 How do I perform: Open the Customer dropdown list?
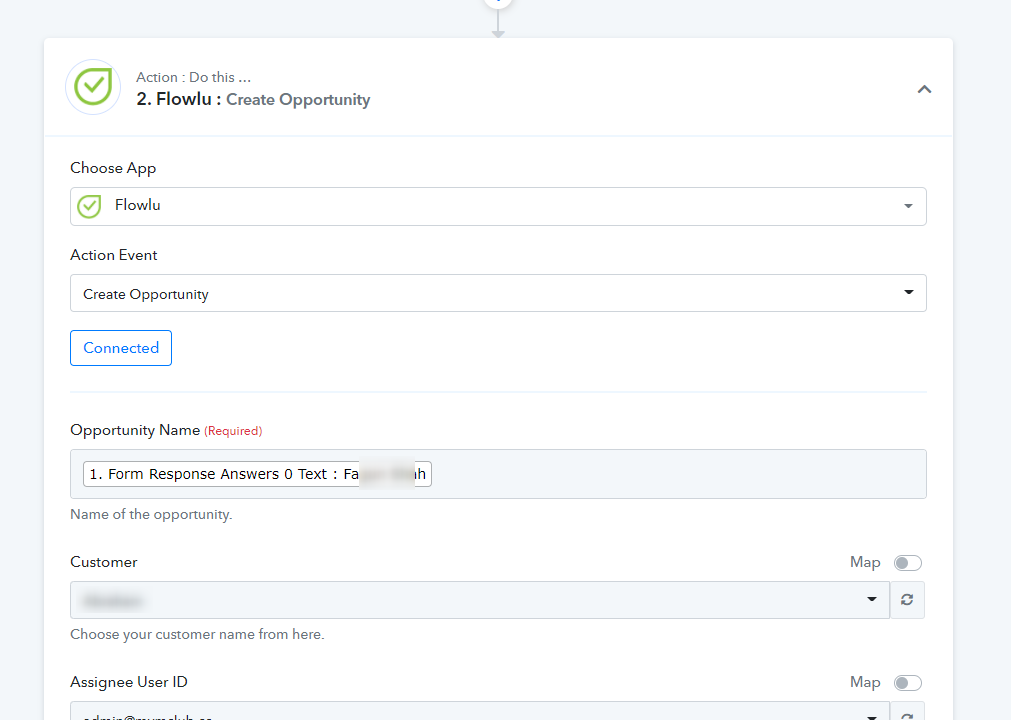pyautogui.click(x=480, y=600)
